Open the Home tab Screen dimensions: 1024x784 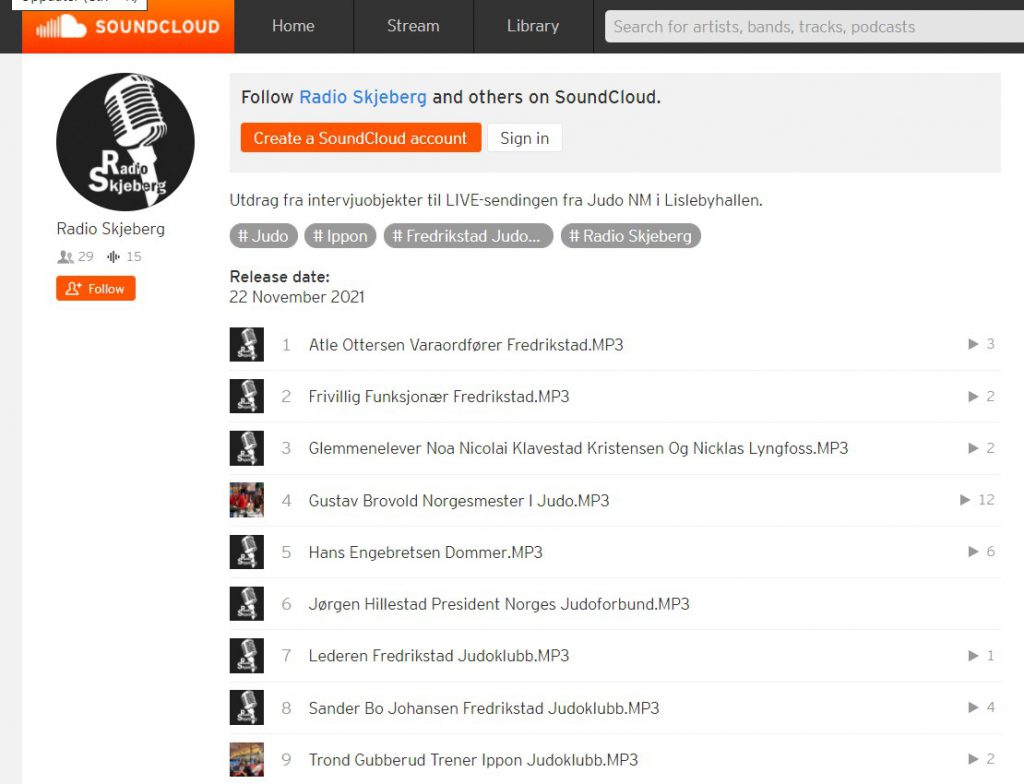(293, 26)
